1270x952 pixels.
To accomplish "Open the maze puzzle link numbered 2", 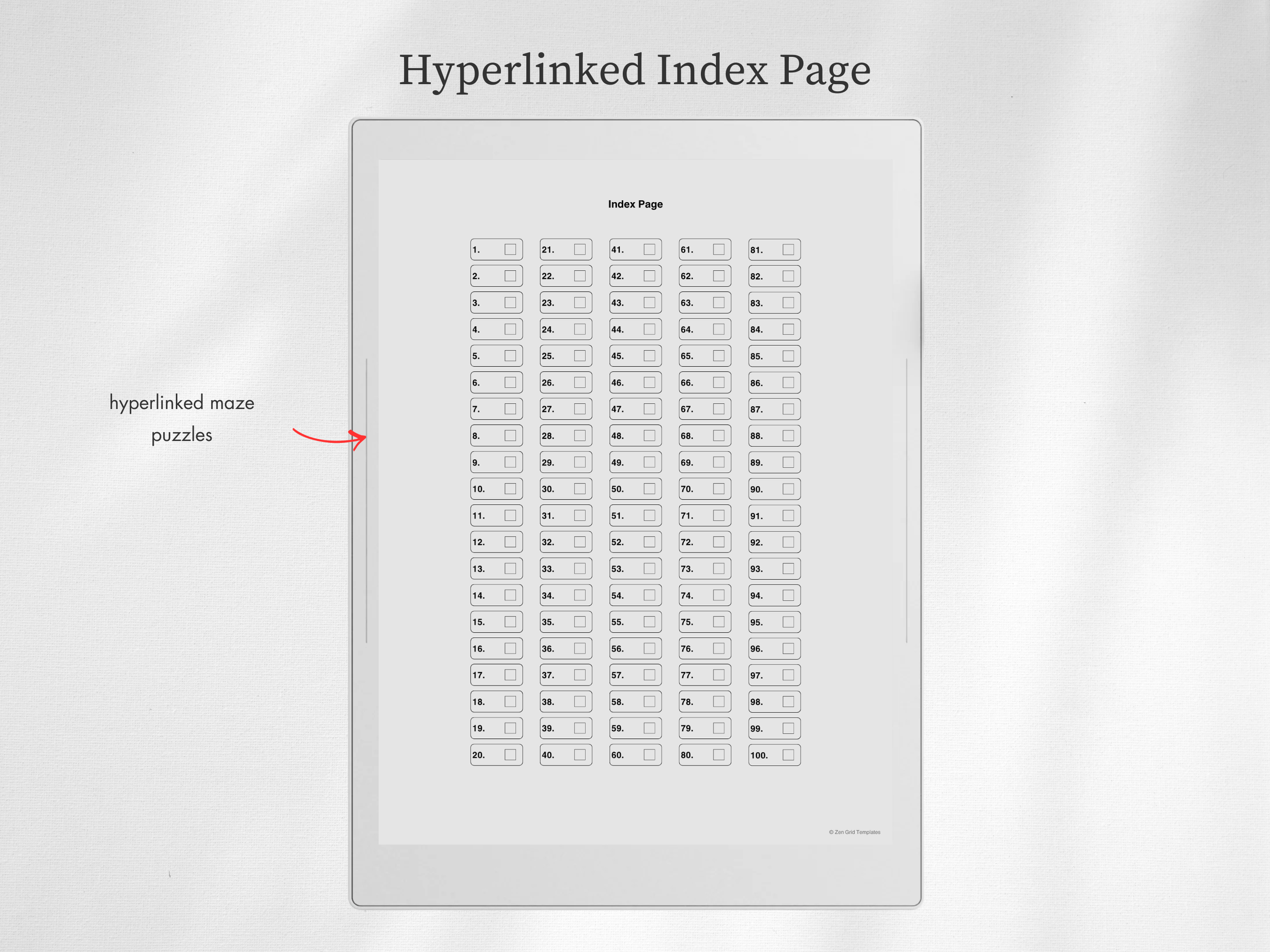I will 476,276.
